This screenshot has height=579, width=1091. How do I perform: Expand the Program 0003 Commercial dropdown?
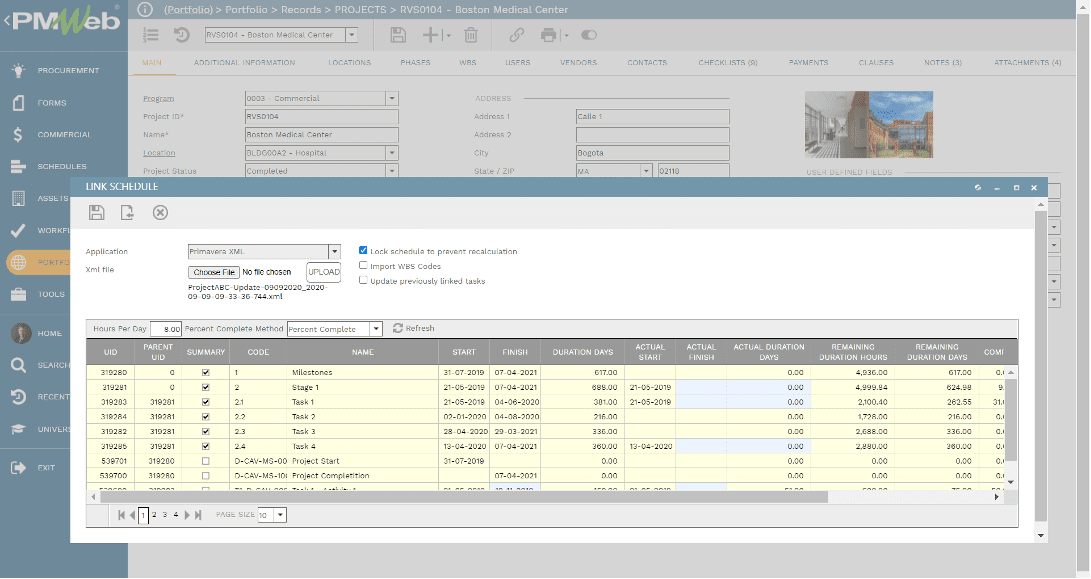pyautogui.click(x=392, y=98)
